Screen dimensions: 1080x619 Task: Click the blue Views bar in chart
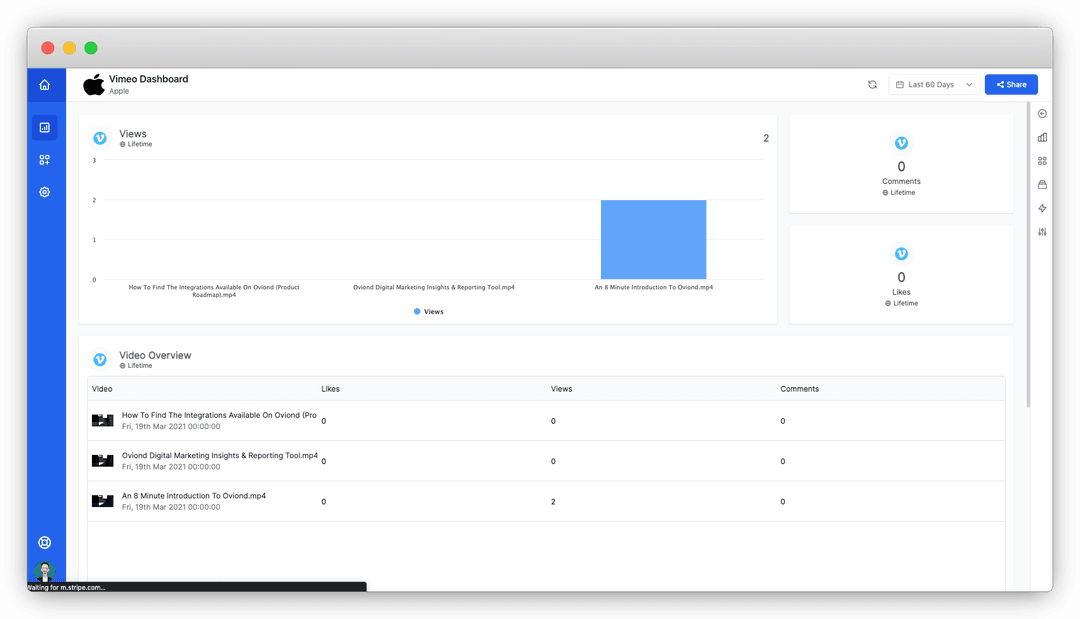(x=654, y=240)
